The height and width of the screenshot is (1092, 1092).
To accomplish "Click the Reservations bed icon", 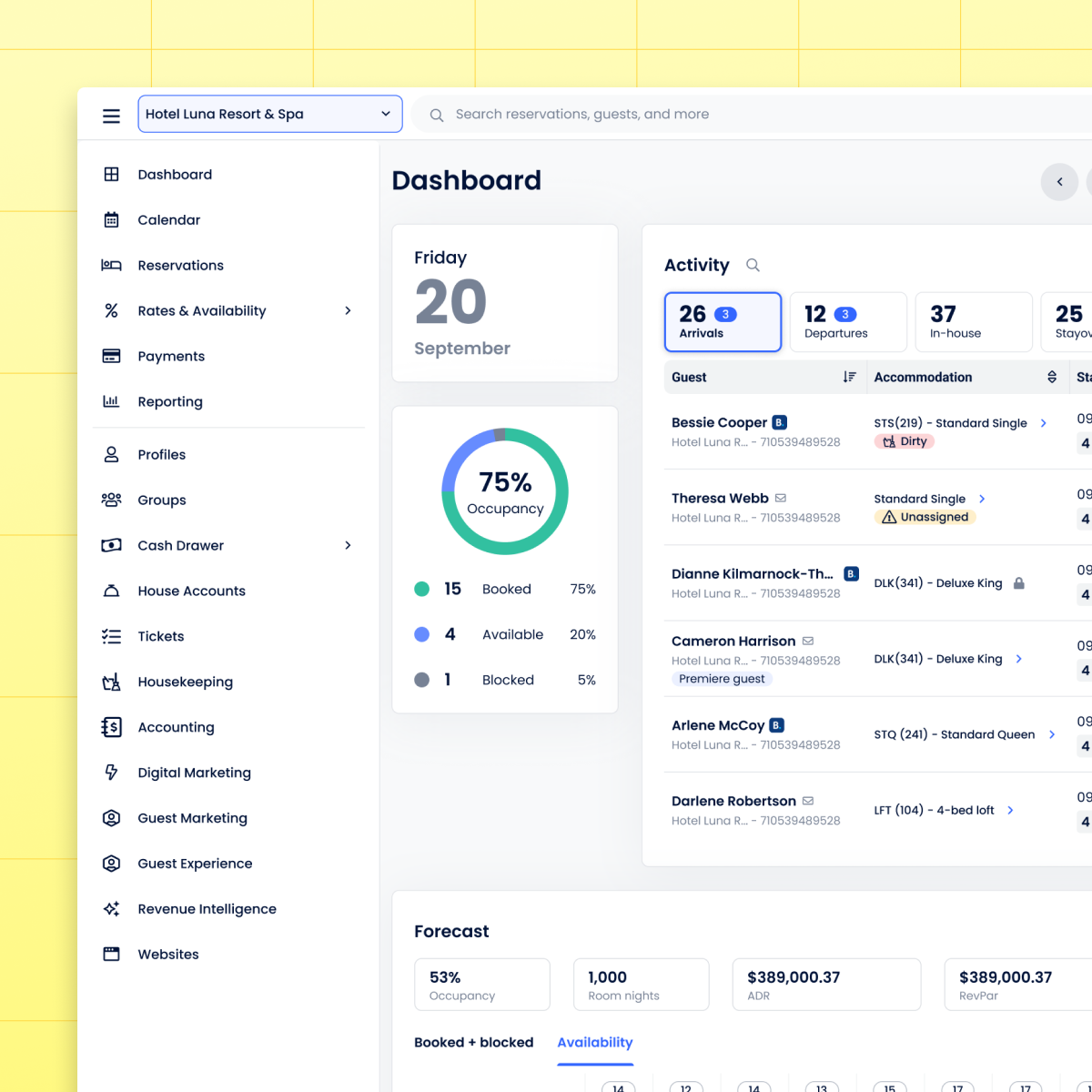I will 111,265.
